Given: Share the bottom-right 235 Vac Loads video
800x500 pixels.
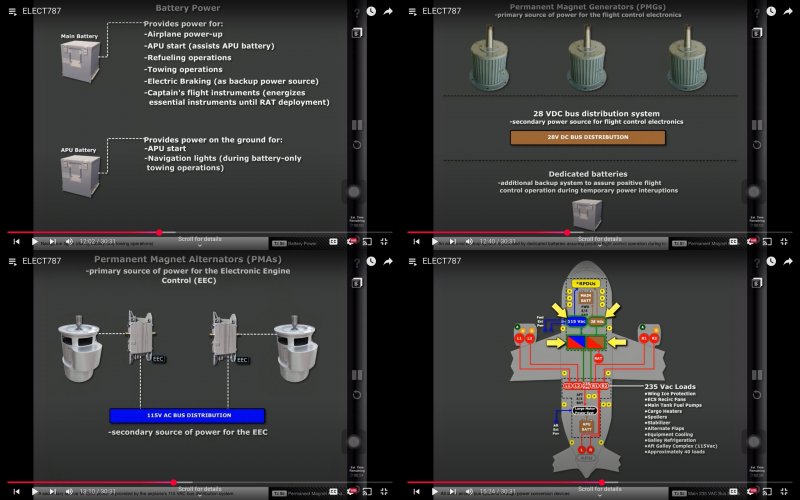Looking at the screenshot, I should click(788, 260).
